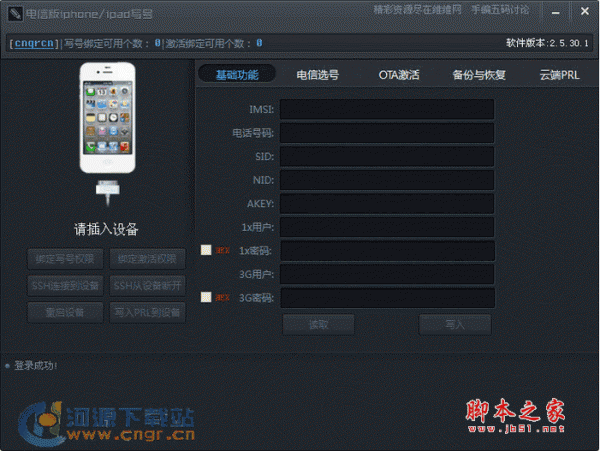The height and width of the screenshot is (451, 600).
Task: Focus the NID input field
Action: coord(387,180)
